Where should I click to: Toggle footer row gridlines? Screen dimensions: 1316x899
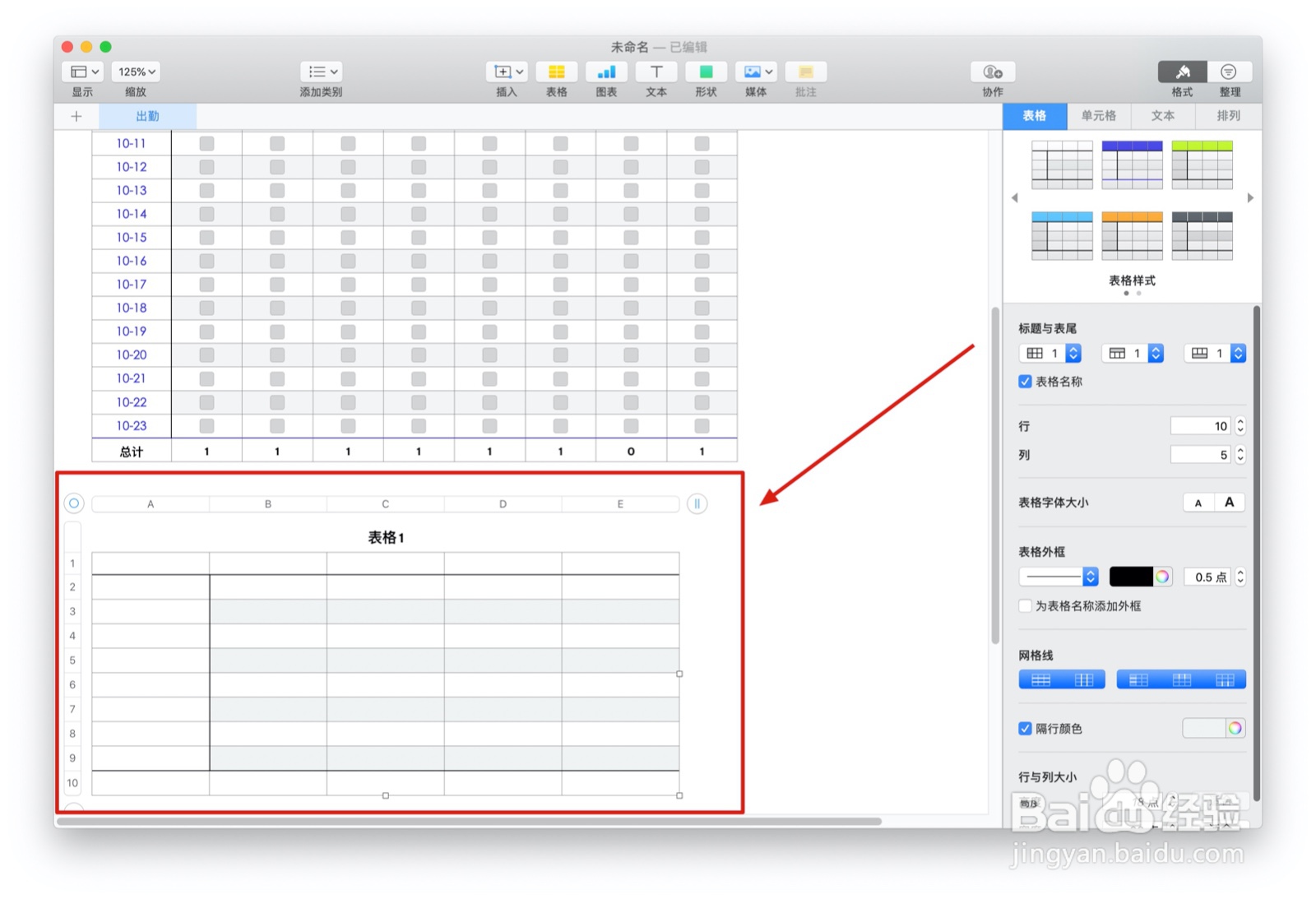tap(1225, 680)
